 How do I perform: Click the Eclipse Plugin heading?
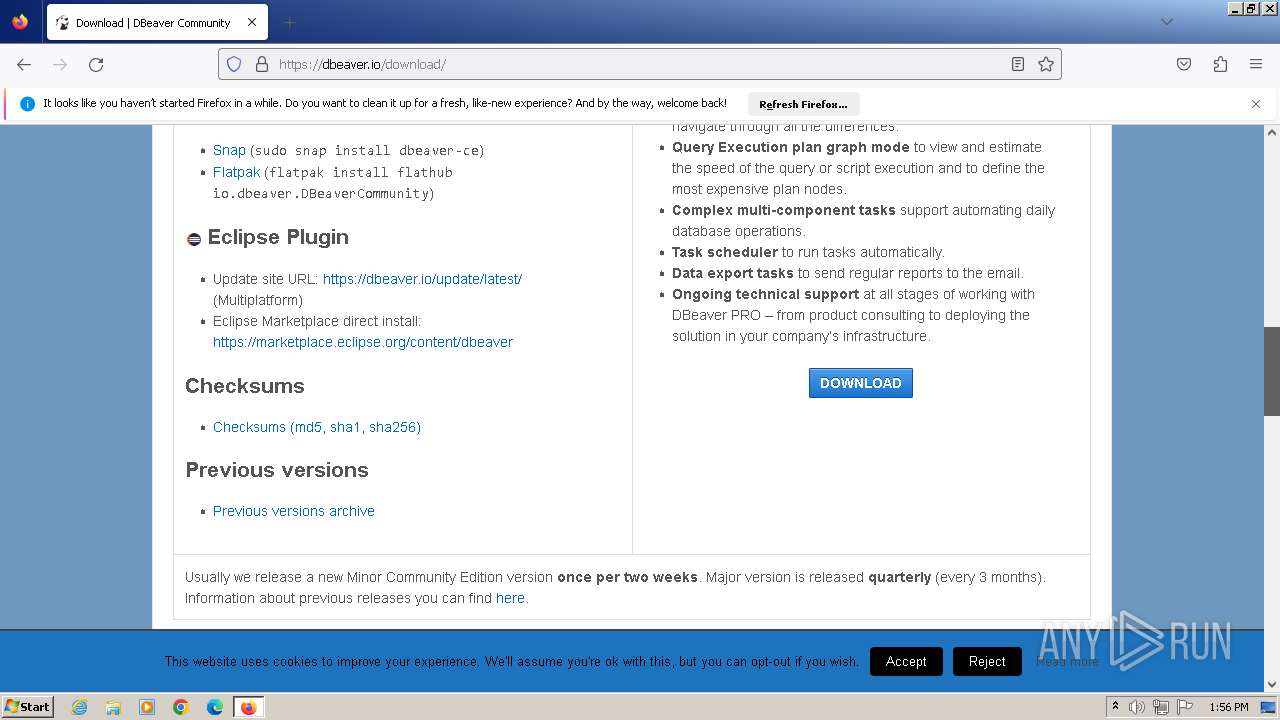pos(278,237)
